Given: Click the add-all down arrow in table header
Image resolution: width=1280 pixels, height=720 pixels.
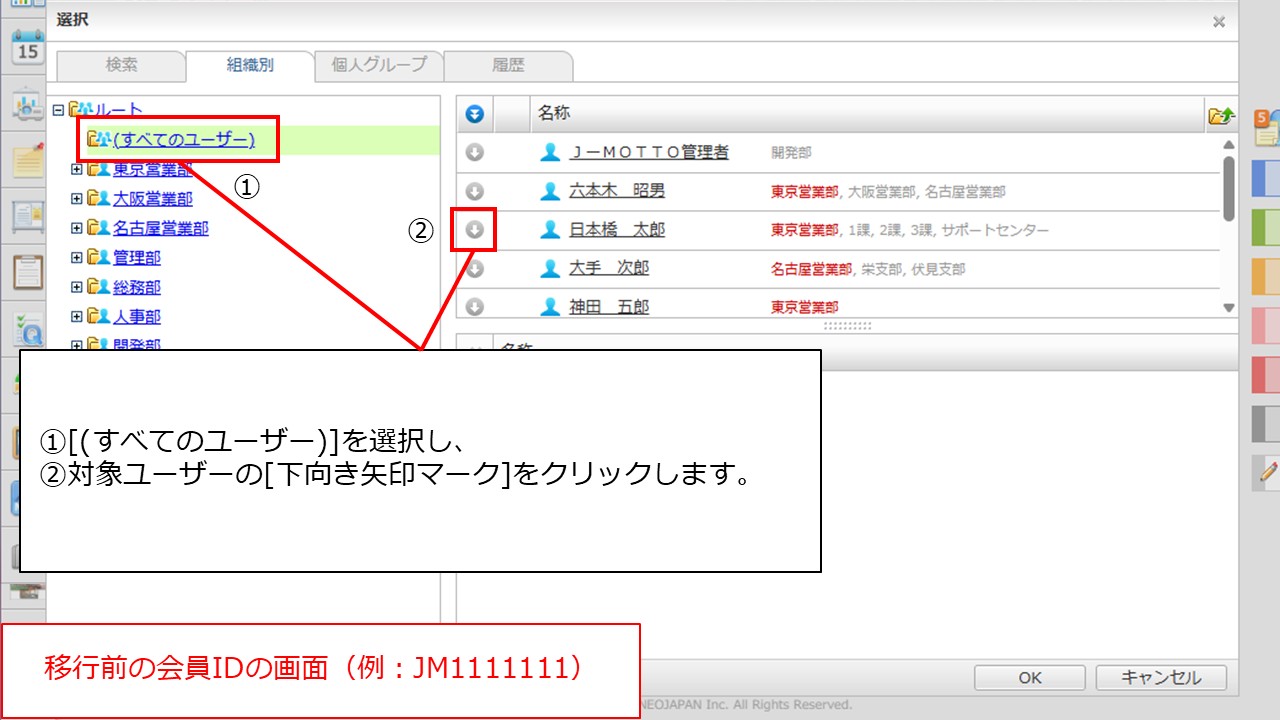Looking at the screenshot, I should coord(475,114).
